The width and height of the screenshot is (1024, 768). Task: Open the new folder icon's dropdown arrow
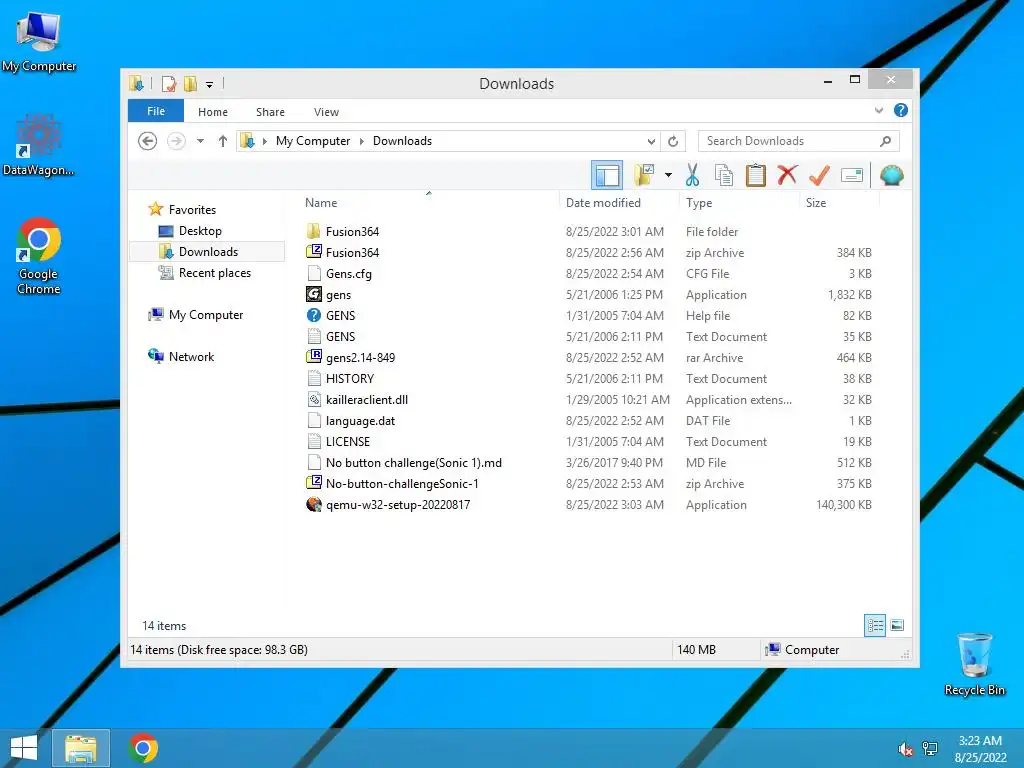[x=668, y=175]
